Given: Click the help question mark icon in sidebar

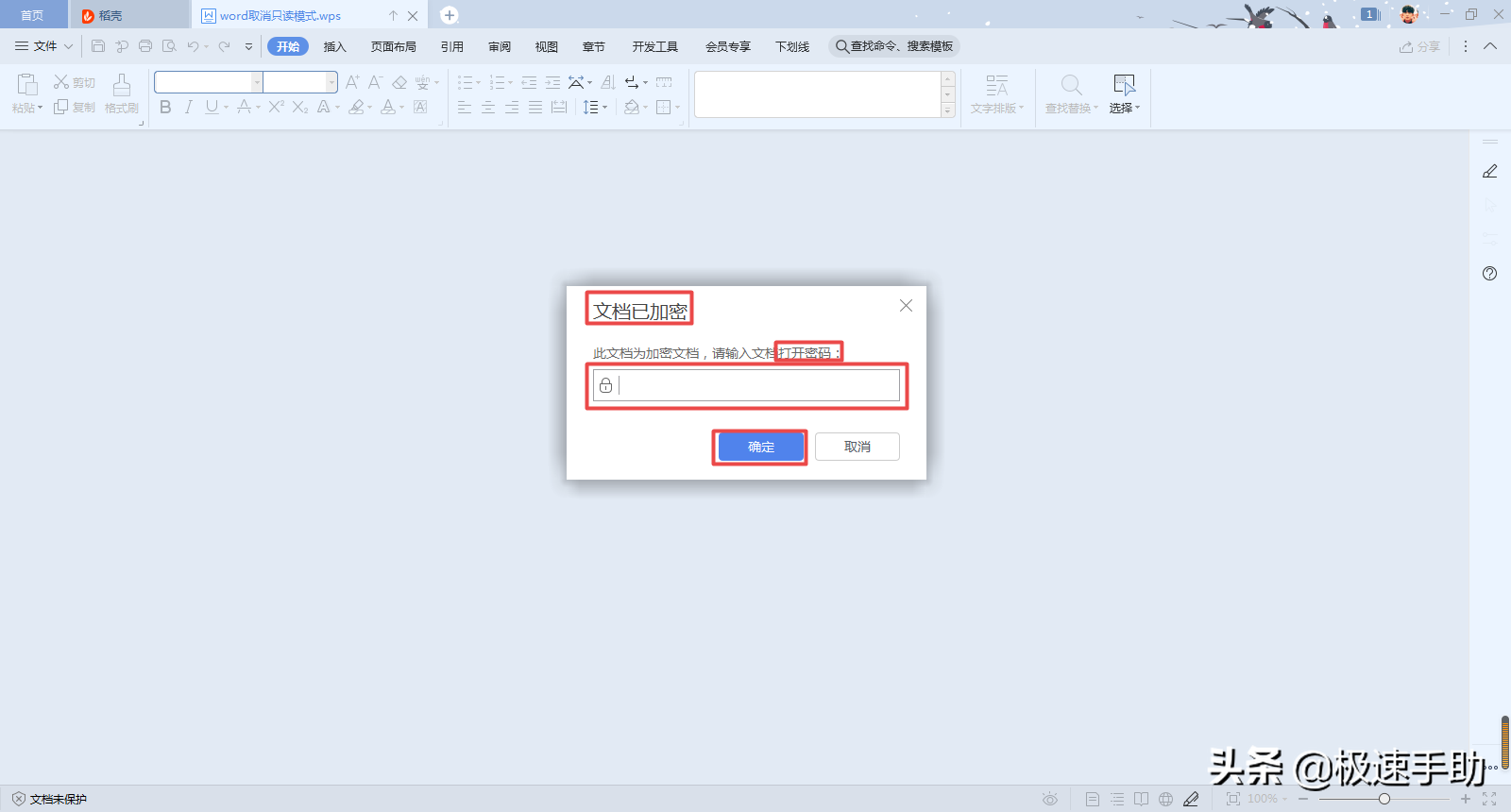Looking at the screenshot, I should point(1489,274).
